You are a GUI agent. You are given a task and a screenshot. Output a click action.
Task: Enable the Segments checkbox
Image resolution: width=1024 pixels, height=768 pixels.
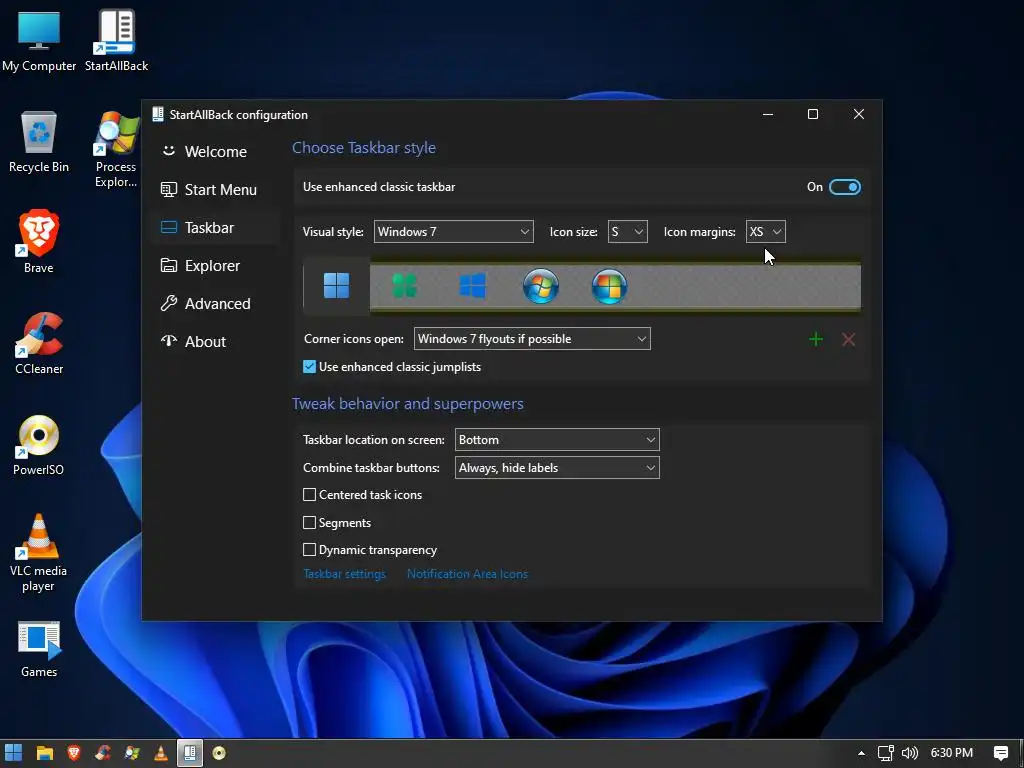(310, 522)
